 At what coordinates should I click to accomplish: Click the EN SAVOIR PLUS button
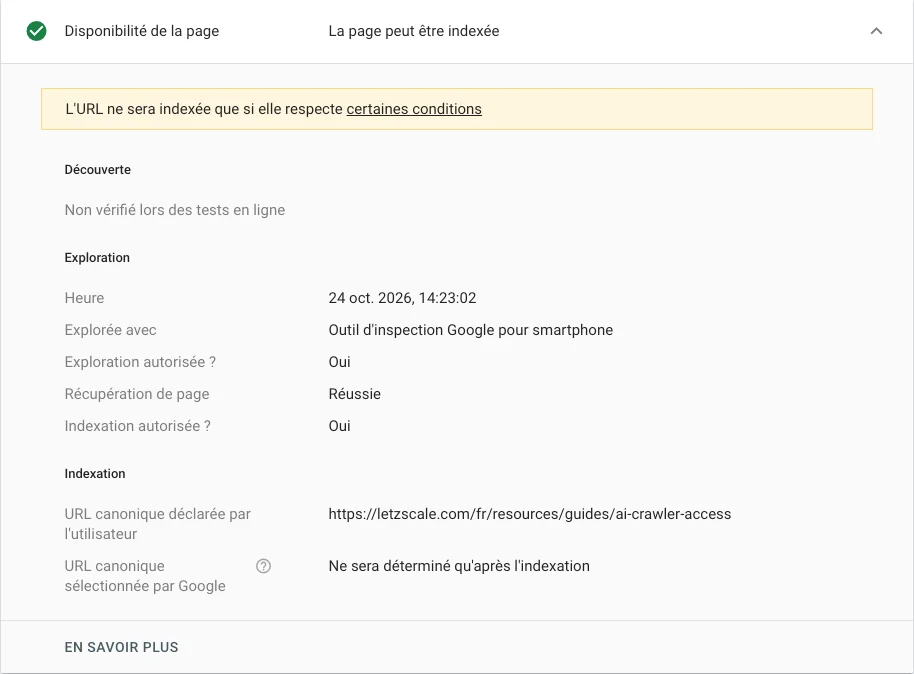point(121,647)
